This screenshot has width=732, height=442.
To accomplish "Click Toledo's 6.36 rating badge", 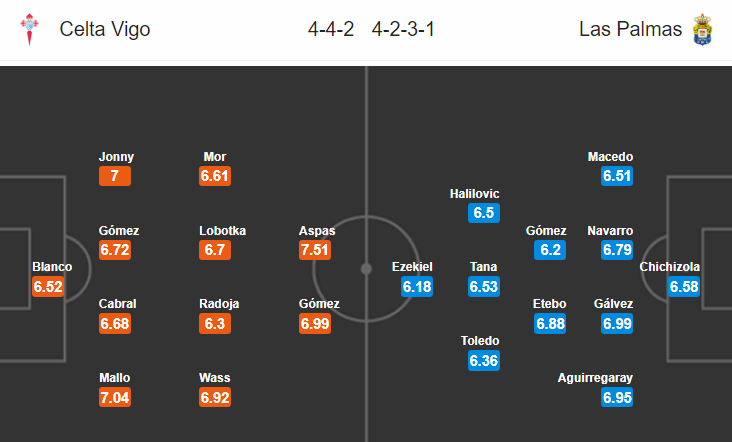I will pyautogui.click(x=484, y=360).
